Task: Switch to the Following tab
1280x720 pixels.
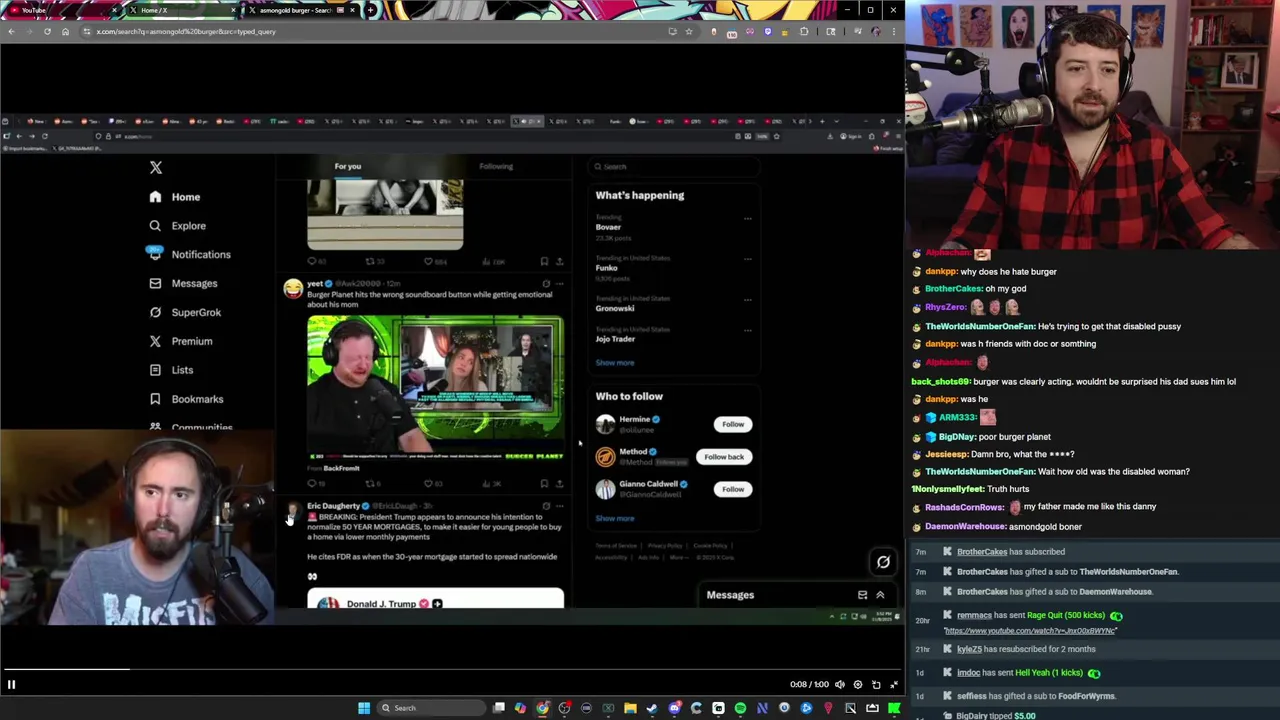Action: pos(496,166)
